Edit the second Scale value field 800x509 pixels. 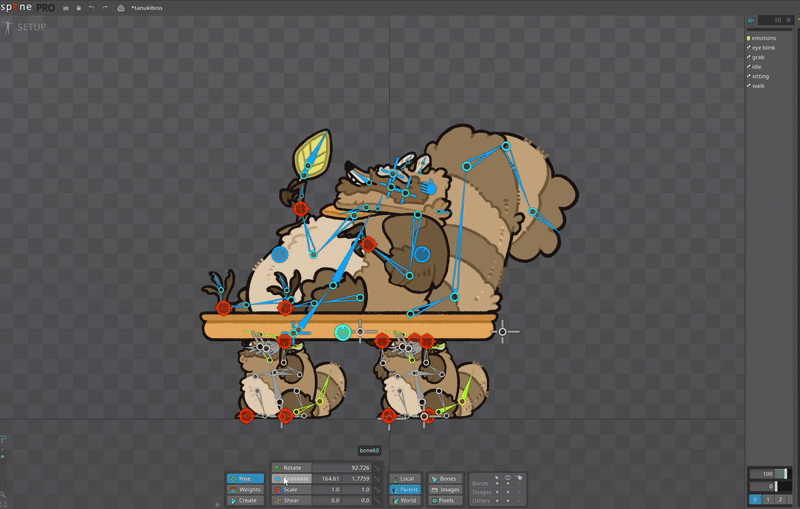(357, 490)
